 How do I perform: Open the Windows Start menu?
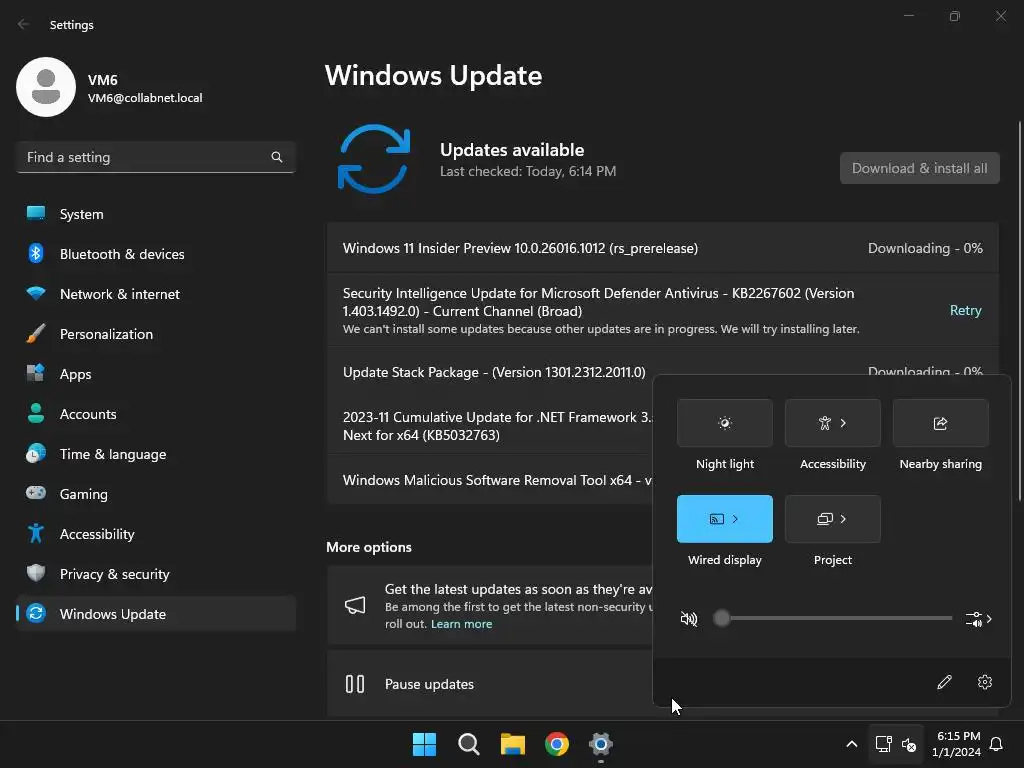click(424, 744)
